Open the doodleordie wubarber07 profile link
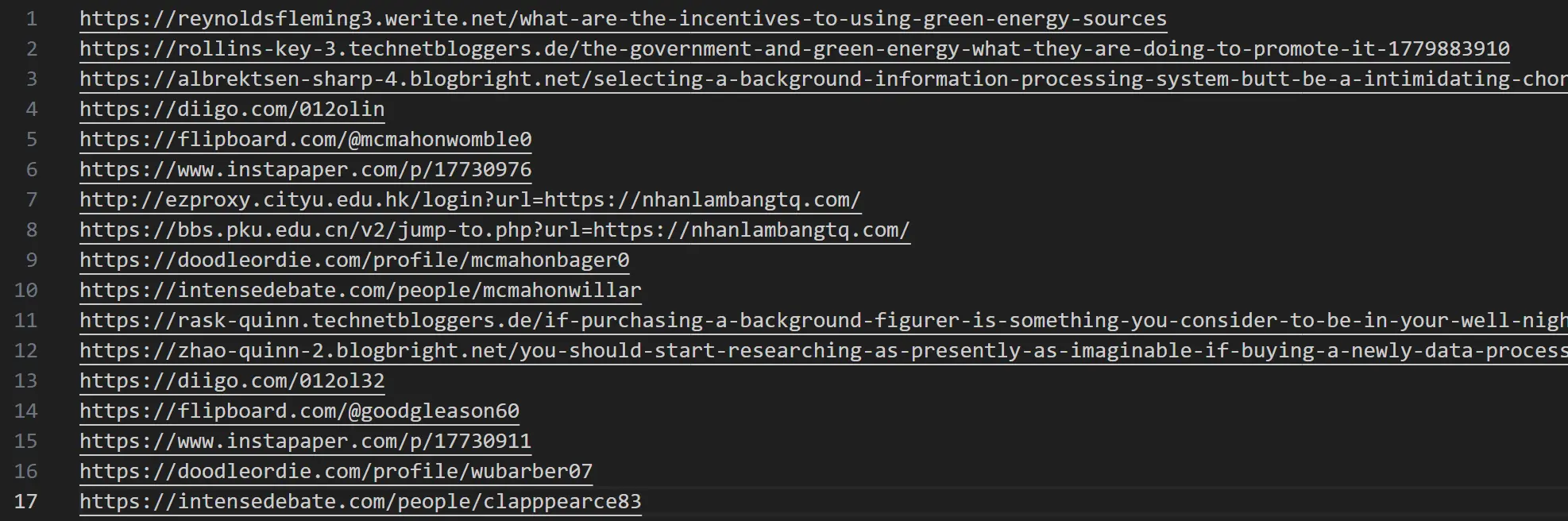 (336, 472)
